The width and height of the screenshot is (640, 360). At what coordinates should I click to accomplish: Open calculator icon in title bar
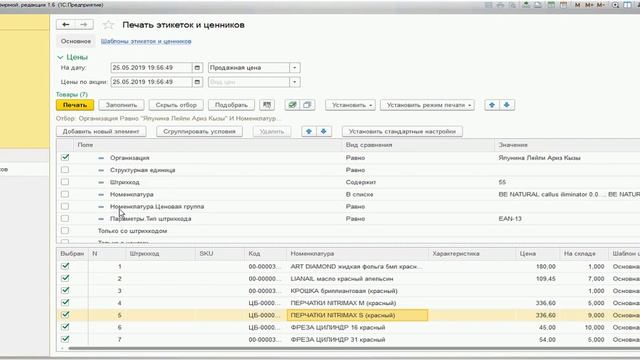[x=551, y=5]
